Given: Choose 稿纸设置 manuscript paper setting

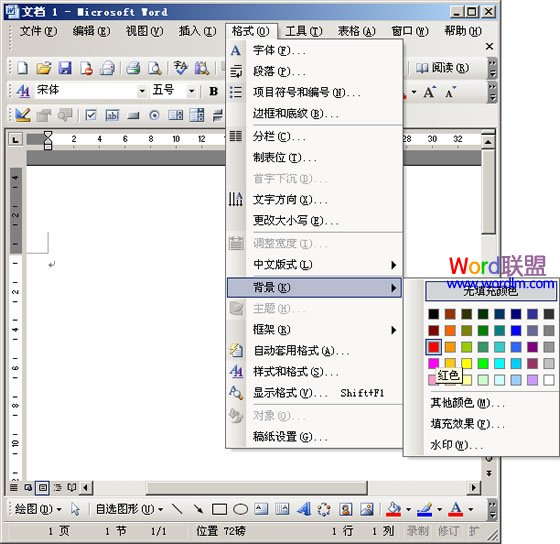Looking at the screenshot, I should coord(314,436).
